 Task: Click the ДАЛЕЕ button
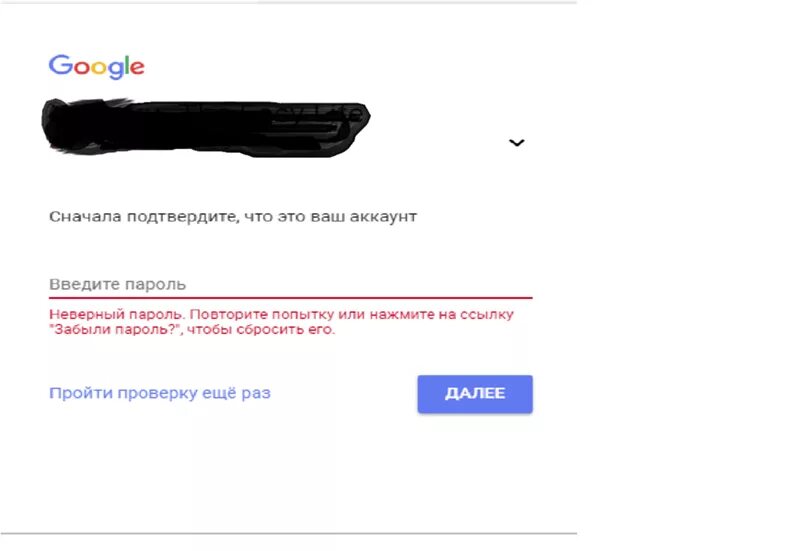tap(475, 394)
